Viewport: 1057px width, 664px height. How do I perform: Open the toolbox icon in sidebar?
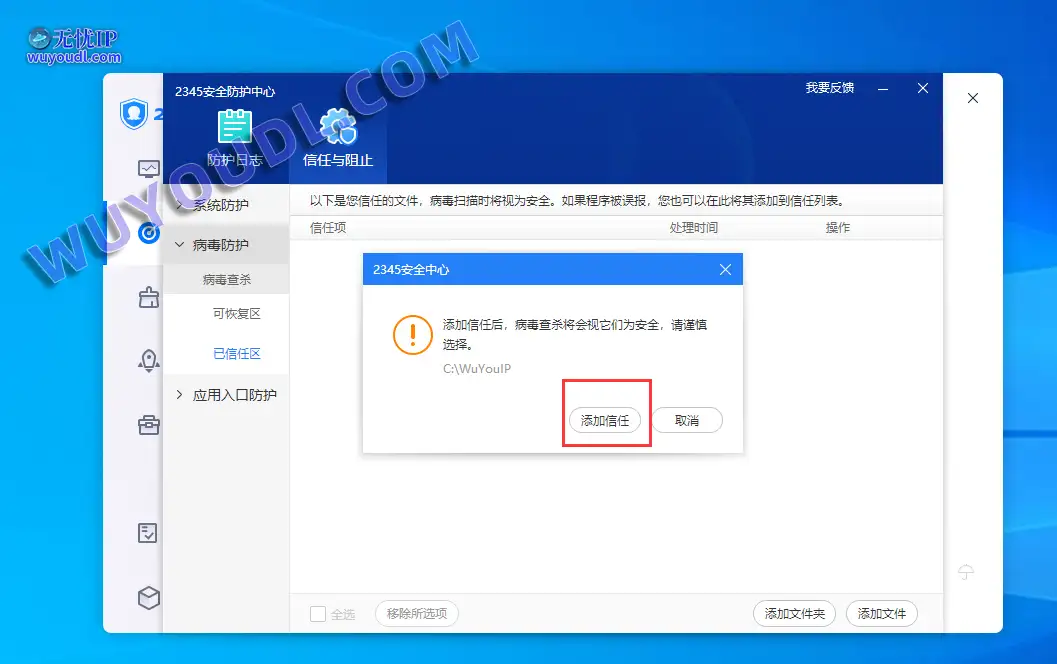click(x=148, y=425)
